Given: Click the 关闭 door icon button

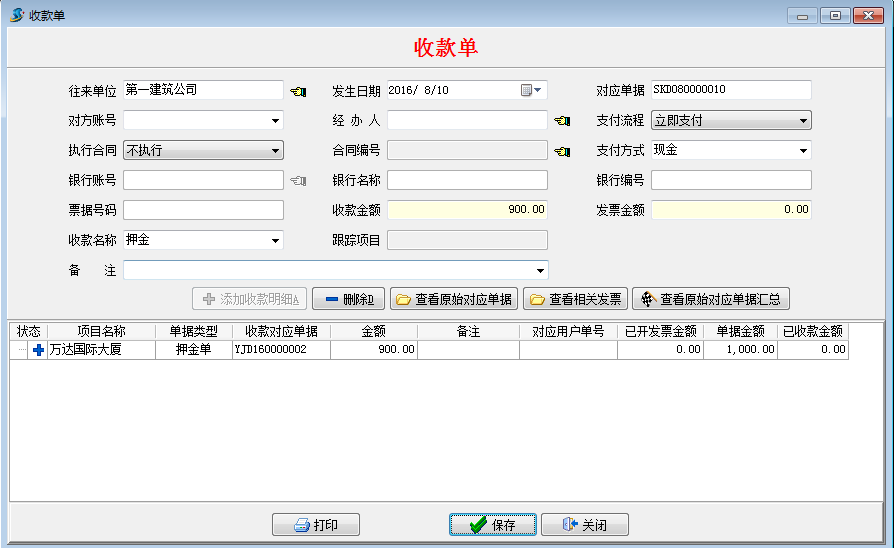Looking at the screenshot, I should coord(584,525).
